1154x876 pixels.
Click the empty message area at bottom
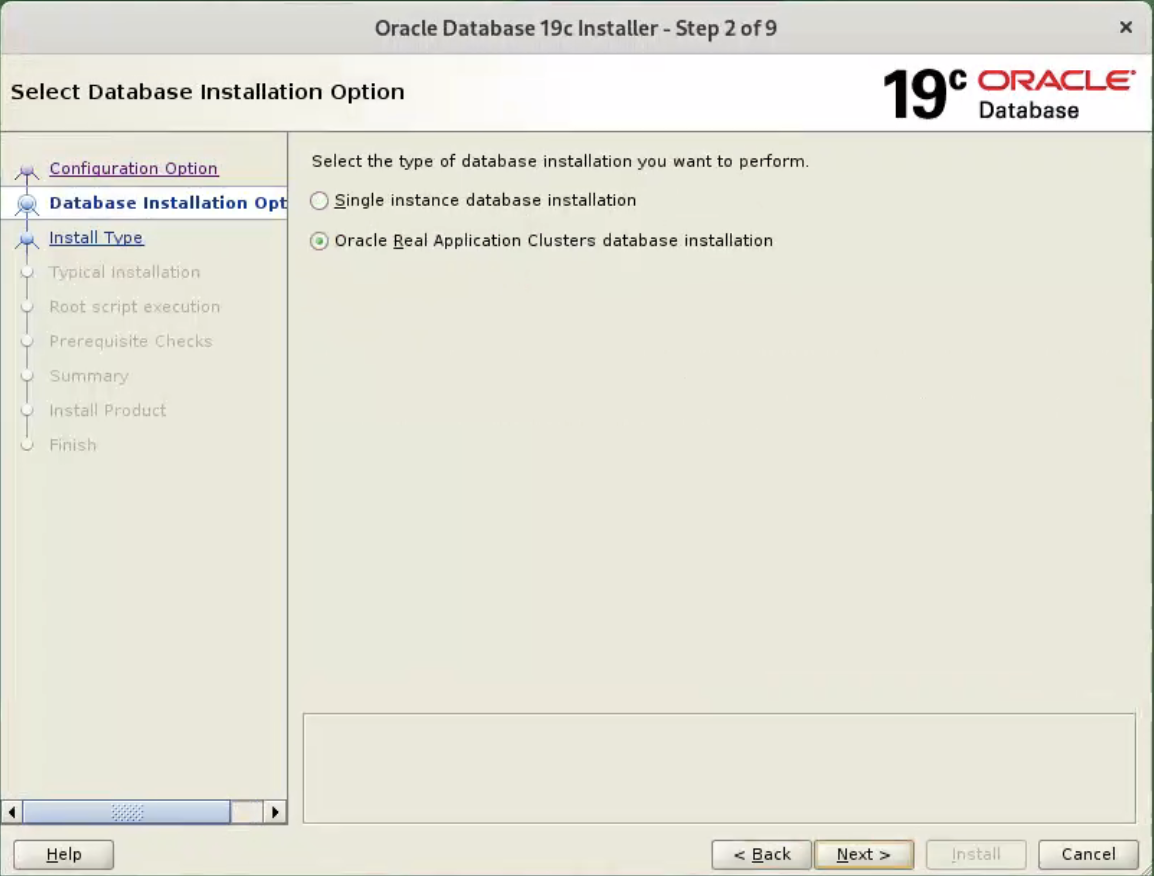tap(719, 768)
